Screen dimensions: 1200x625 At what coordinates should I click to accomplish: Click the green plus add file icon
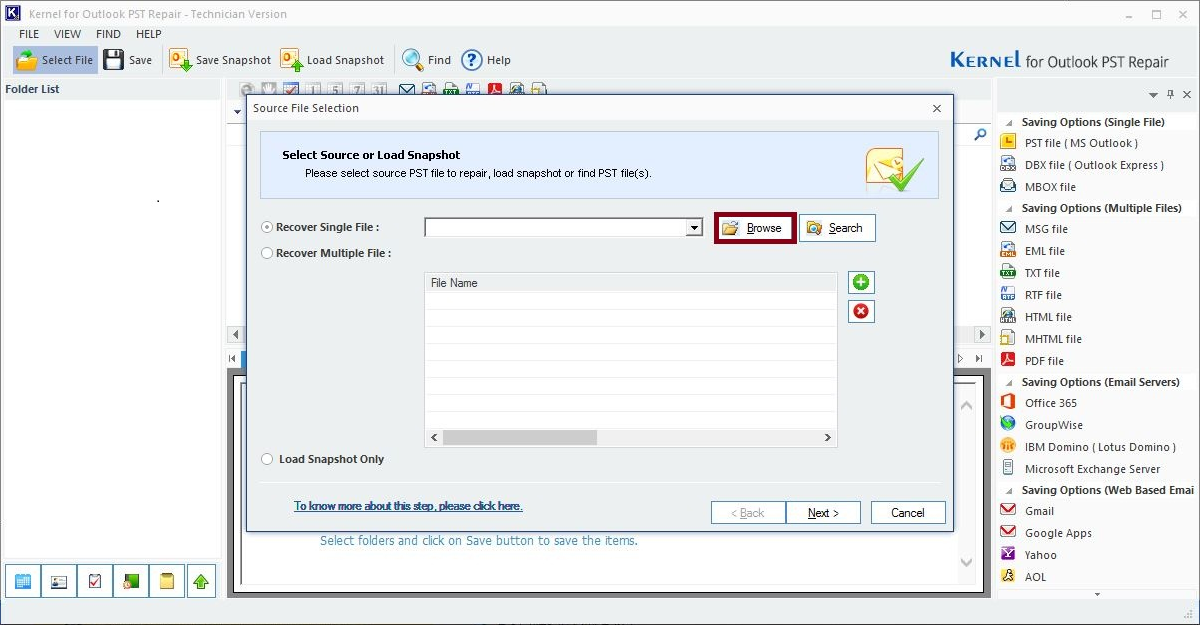pyautogui.click(x=861, y=282)
